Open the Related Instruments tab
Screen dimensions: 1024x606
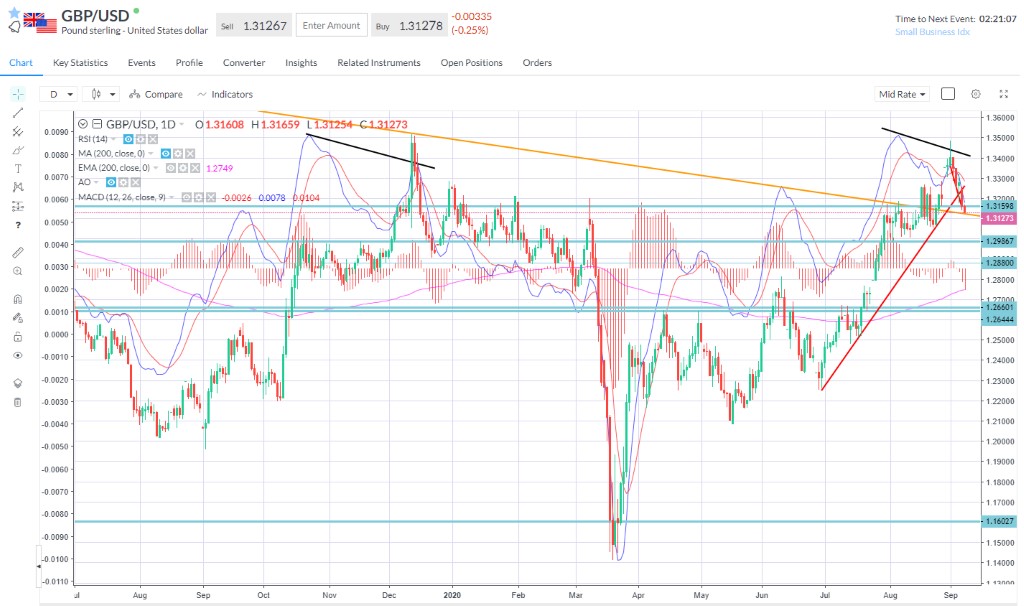[x=378, y=63]
